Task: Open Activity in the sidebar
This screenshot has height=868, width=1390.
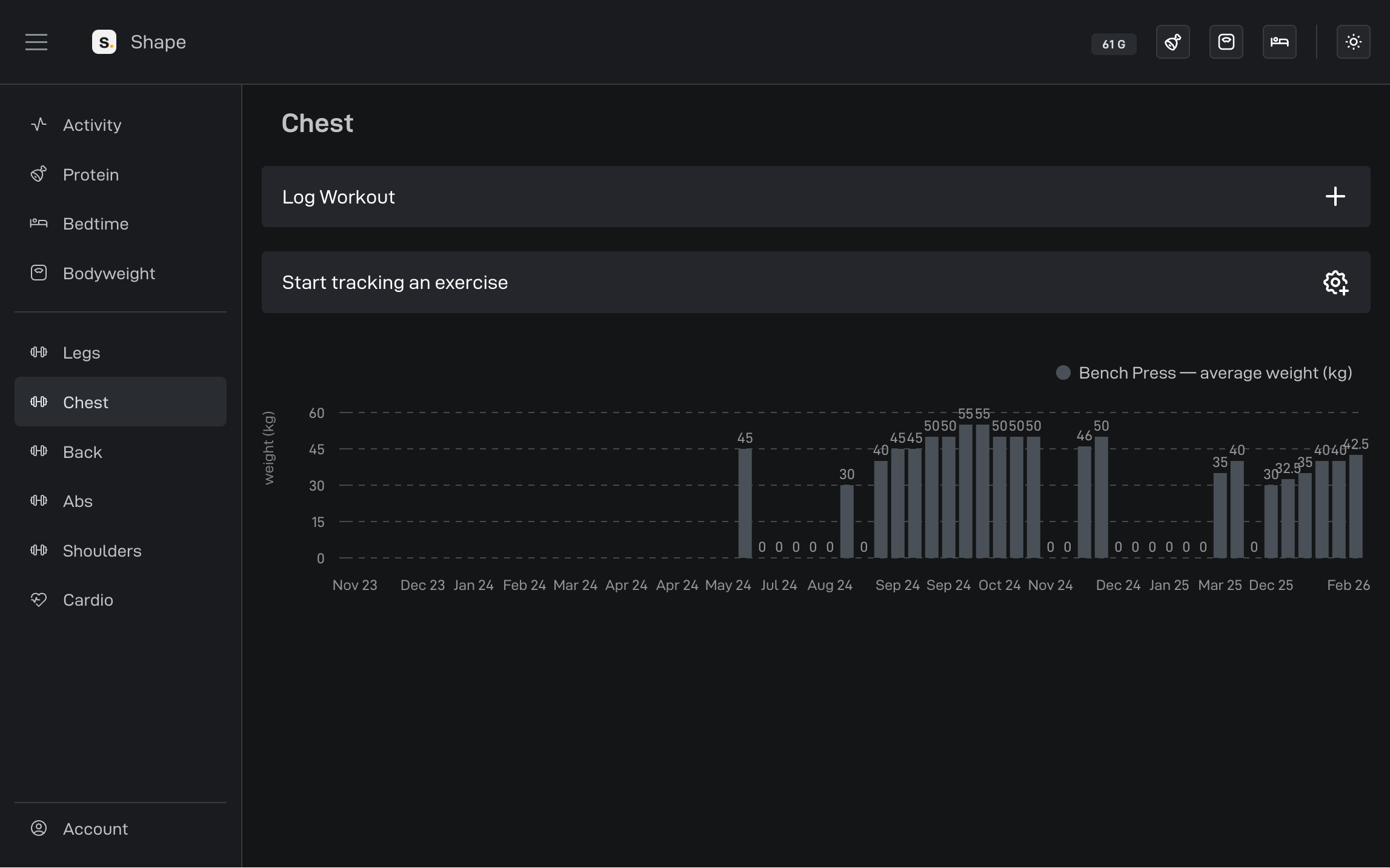Action: (92, 125)
